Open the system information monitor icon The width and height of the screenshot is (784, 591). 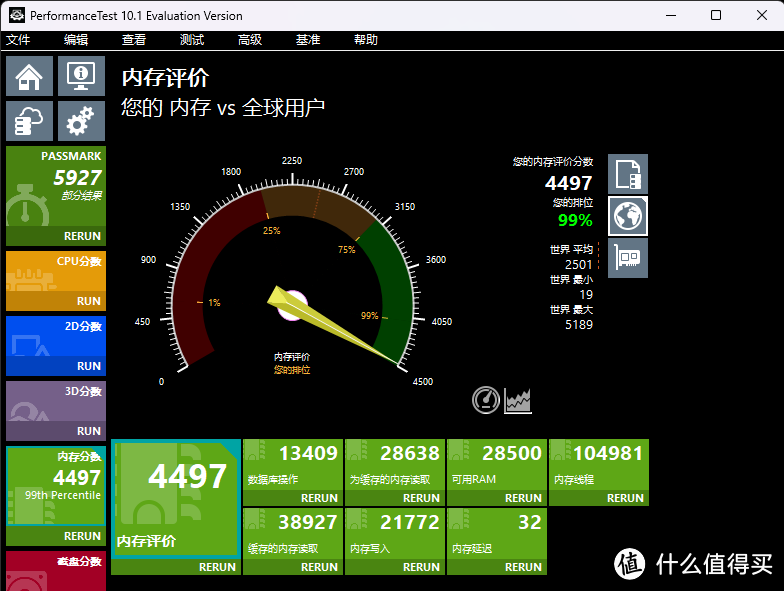coord(82,76)
